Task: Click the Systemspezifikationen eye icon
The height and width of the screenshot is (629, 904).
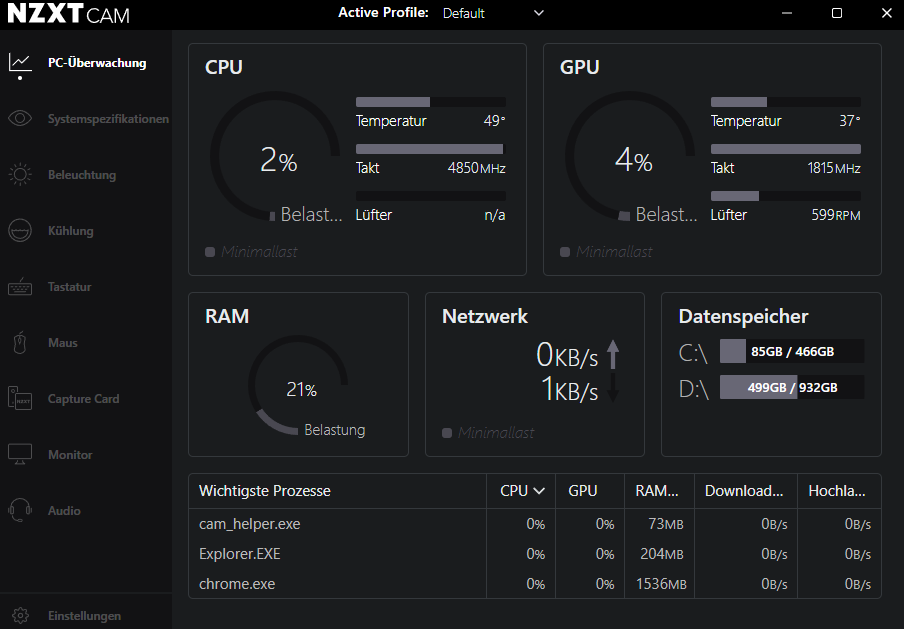Action: [20, 118]
